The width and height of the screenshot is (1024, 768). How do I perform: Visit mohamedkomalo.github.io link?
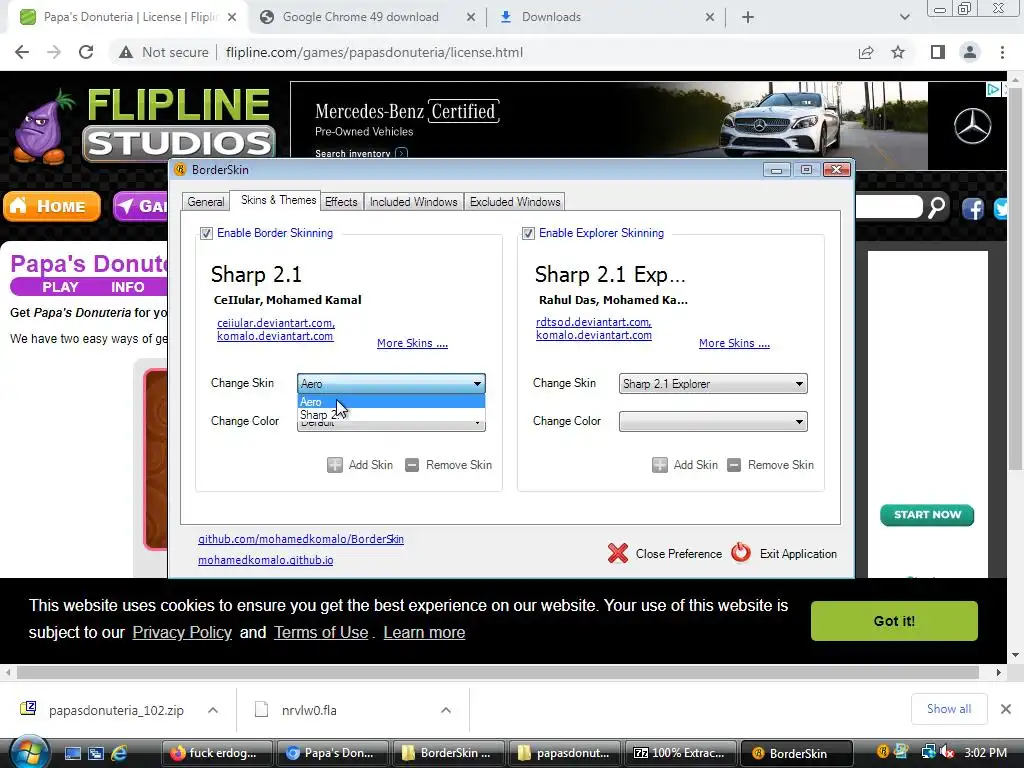point(266,560)
